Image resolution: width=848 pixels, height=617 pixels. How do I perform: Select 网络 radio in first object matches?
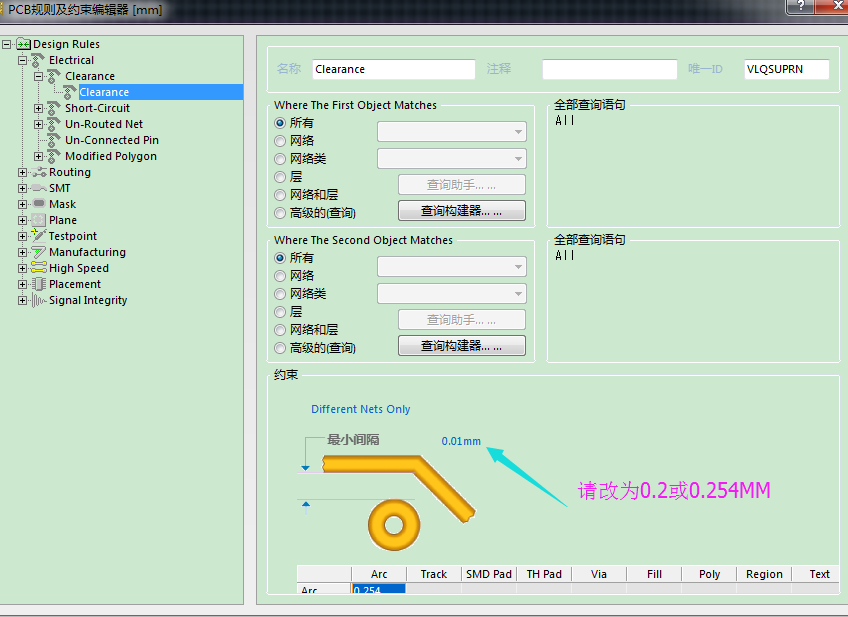pyautogui.click(x=280, y=141)
